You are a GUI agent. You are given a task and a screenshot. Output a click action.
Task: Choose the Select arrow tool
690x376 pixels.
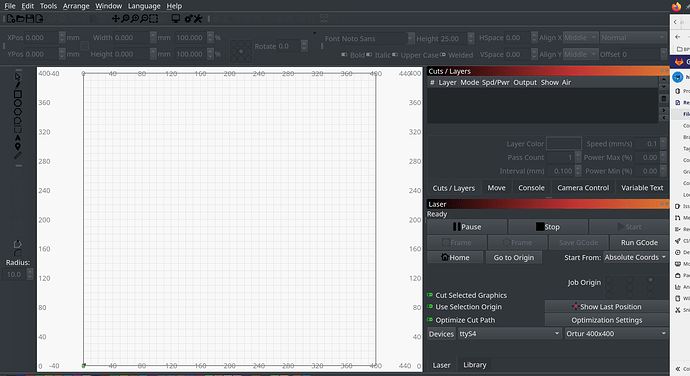point(18,77)
